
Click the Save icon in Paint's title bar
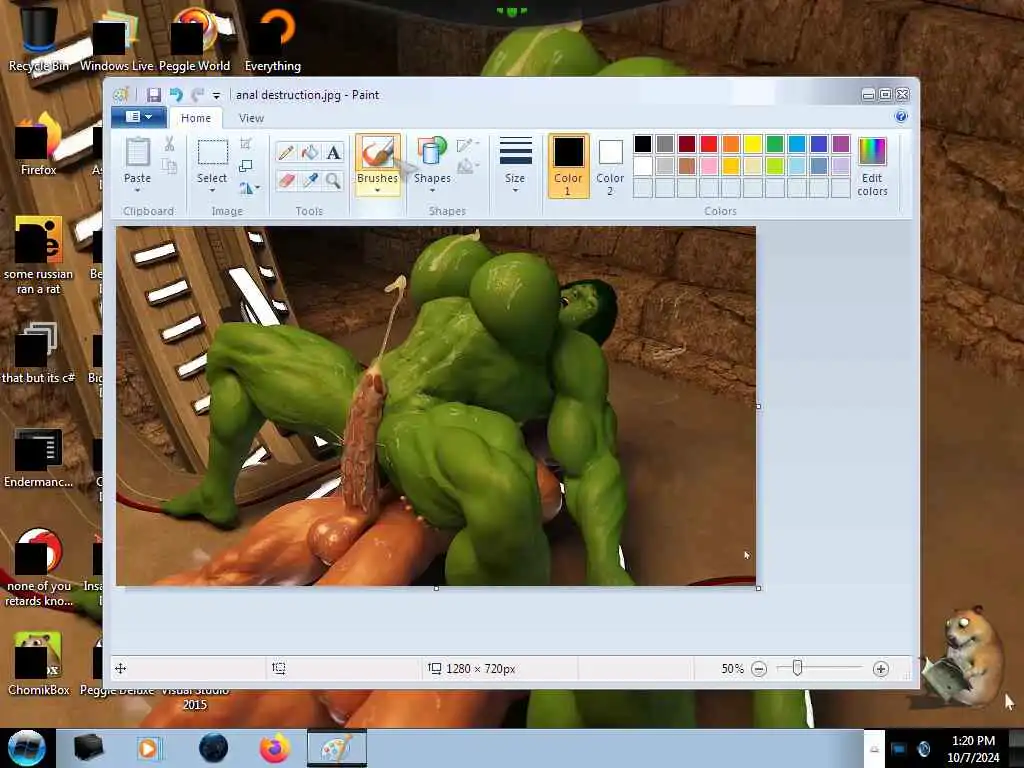[153, 95]
